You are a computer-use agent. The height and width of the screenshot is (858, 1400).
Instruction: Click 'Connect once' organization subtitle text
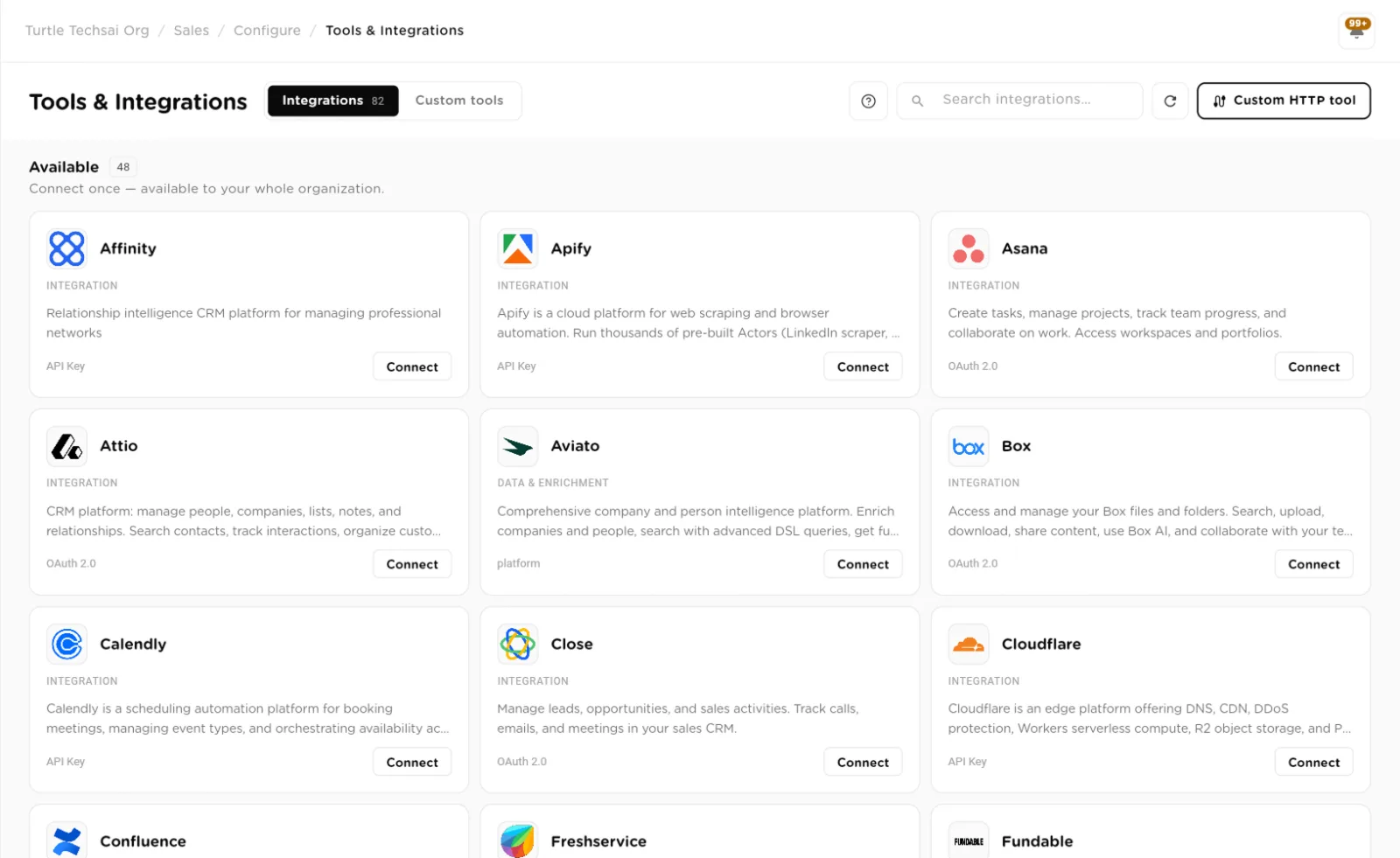[x=206, y=189]
